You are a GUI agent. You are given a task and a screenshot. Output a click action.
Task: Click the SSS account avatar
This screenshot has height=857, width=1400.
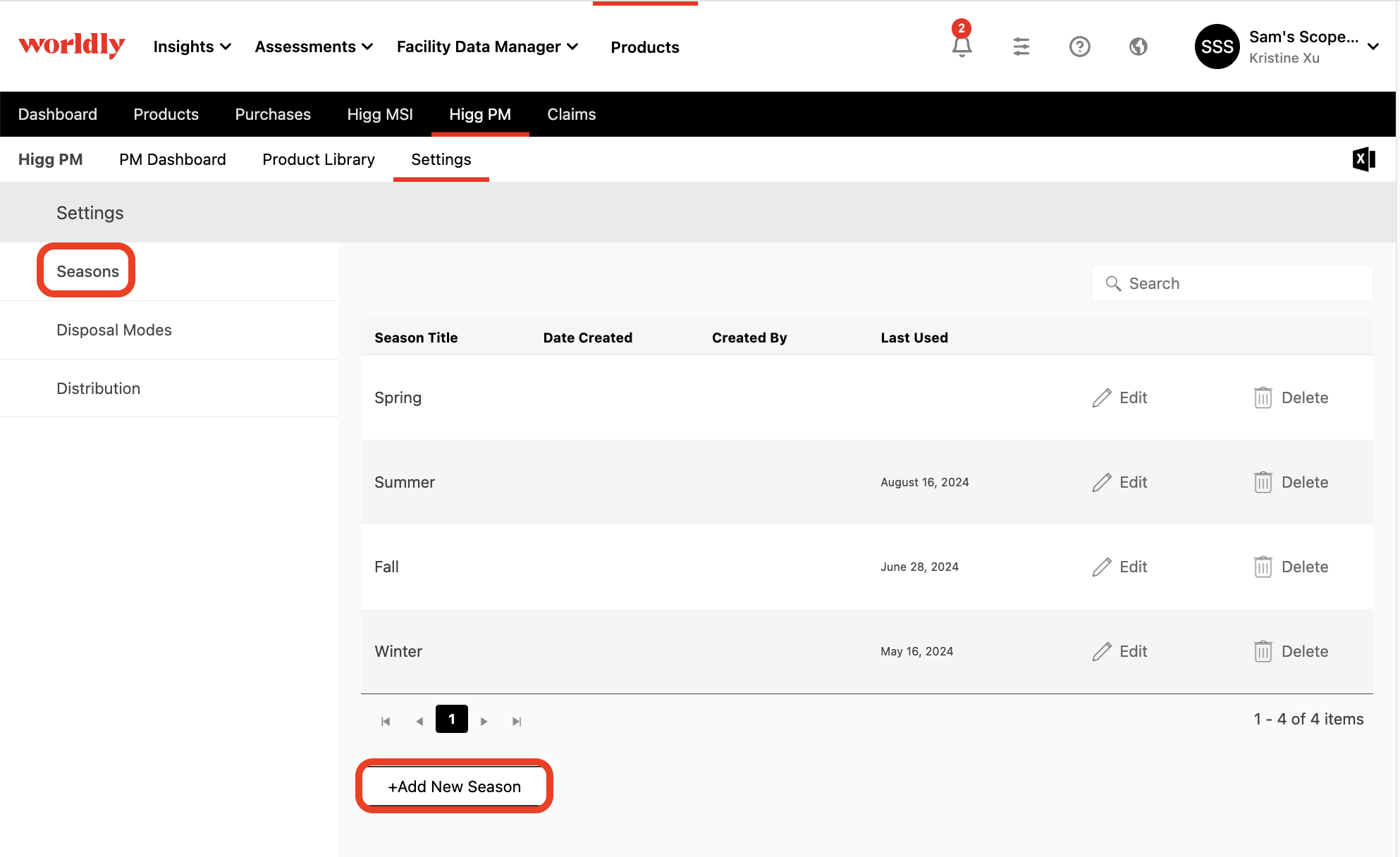coord(1217,47)
